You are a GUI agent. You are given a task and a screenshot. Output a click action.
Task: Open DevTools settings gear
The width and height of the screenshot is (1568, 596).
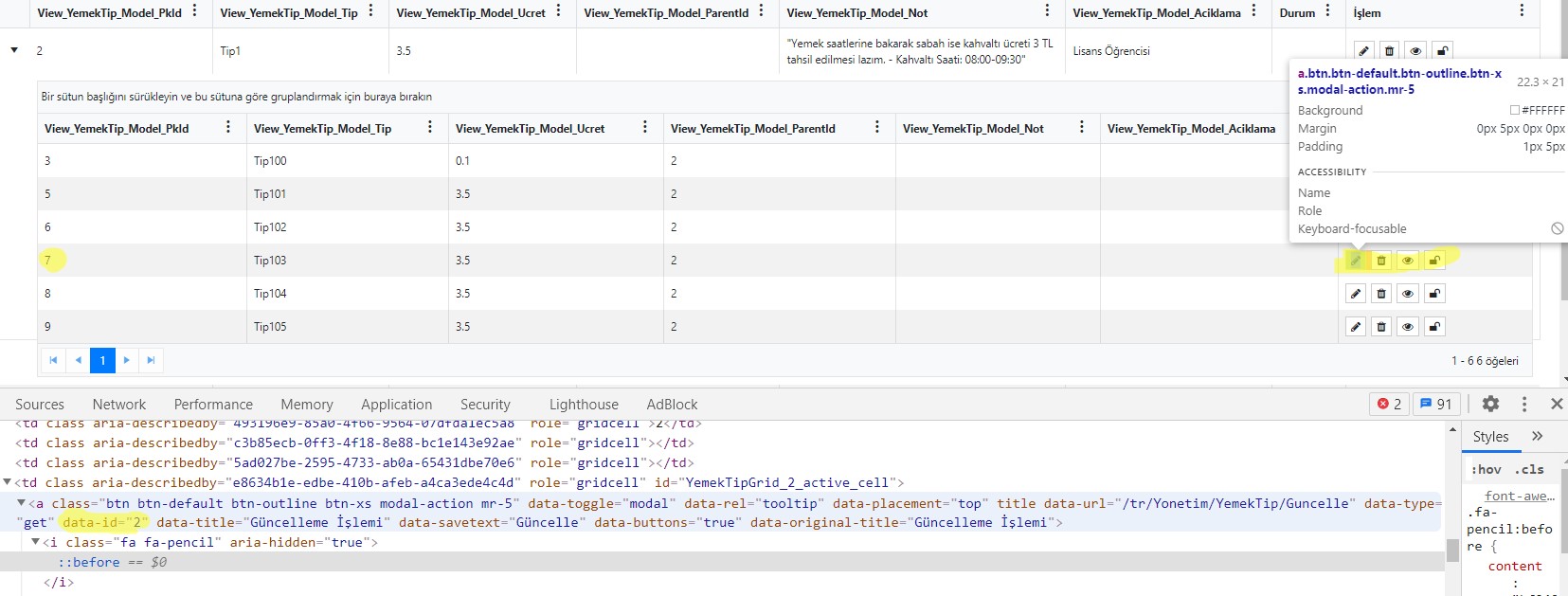[x=1490, y=404]
